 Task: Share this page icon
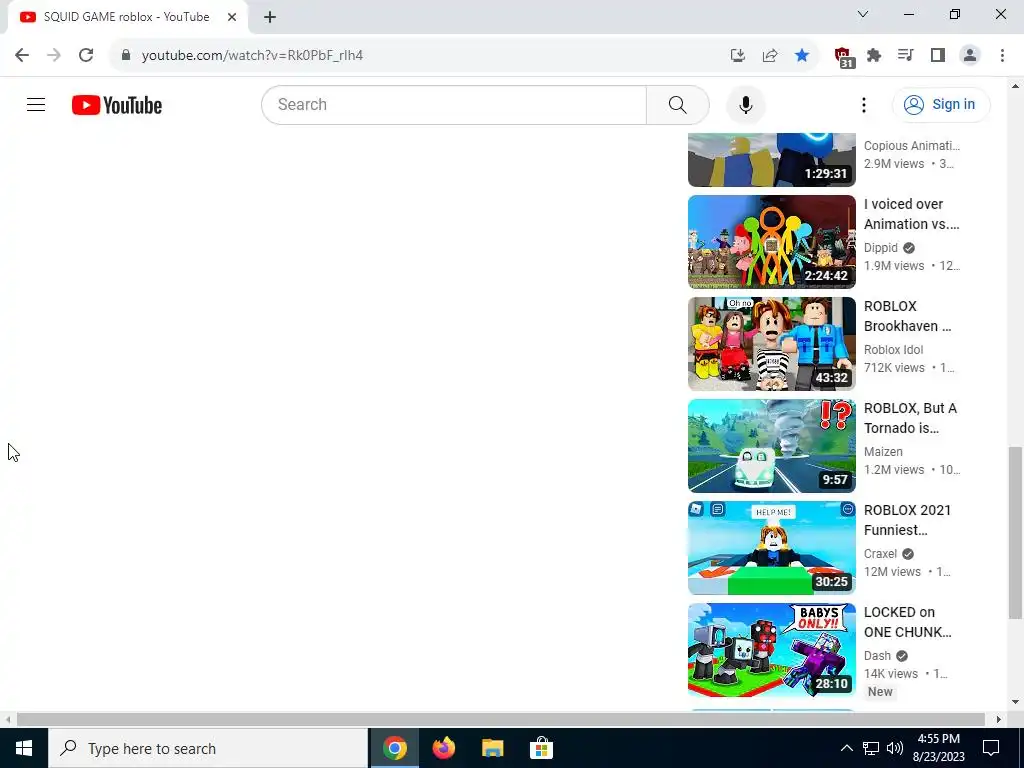tap(770, 55)
